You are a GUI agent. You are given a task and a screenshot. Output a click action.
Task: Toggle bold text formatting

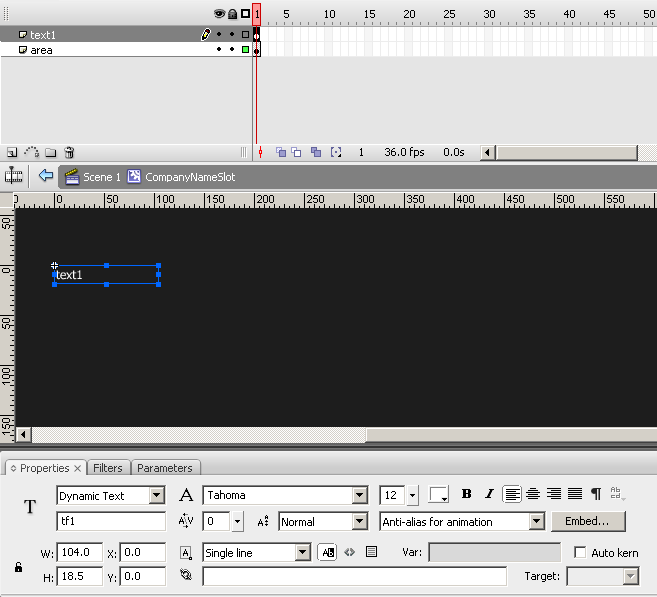tap(466, 494)
